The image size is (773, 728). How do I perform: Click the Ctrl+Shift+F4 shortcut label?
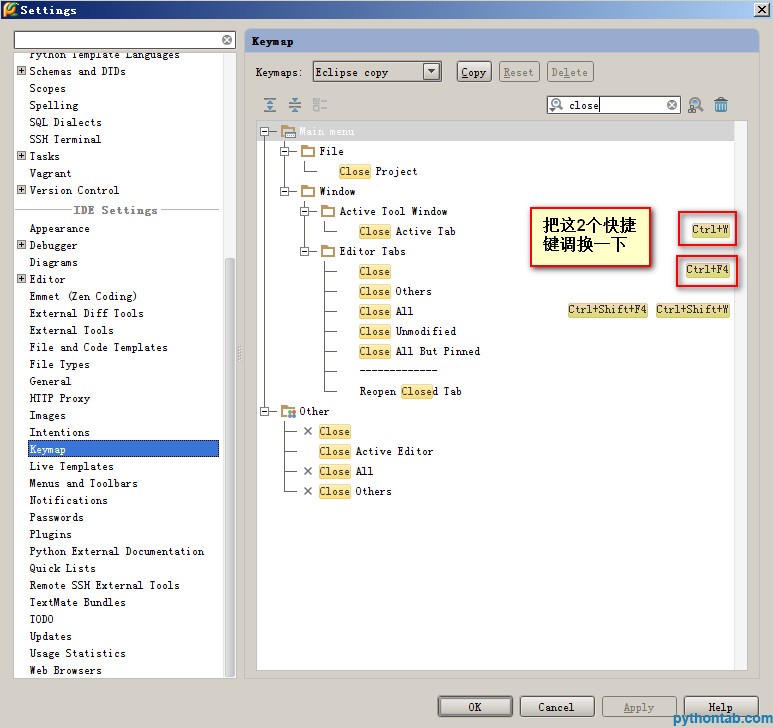(607, 310)
